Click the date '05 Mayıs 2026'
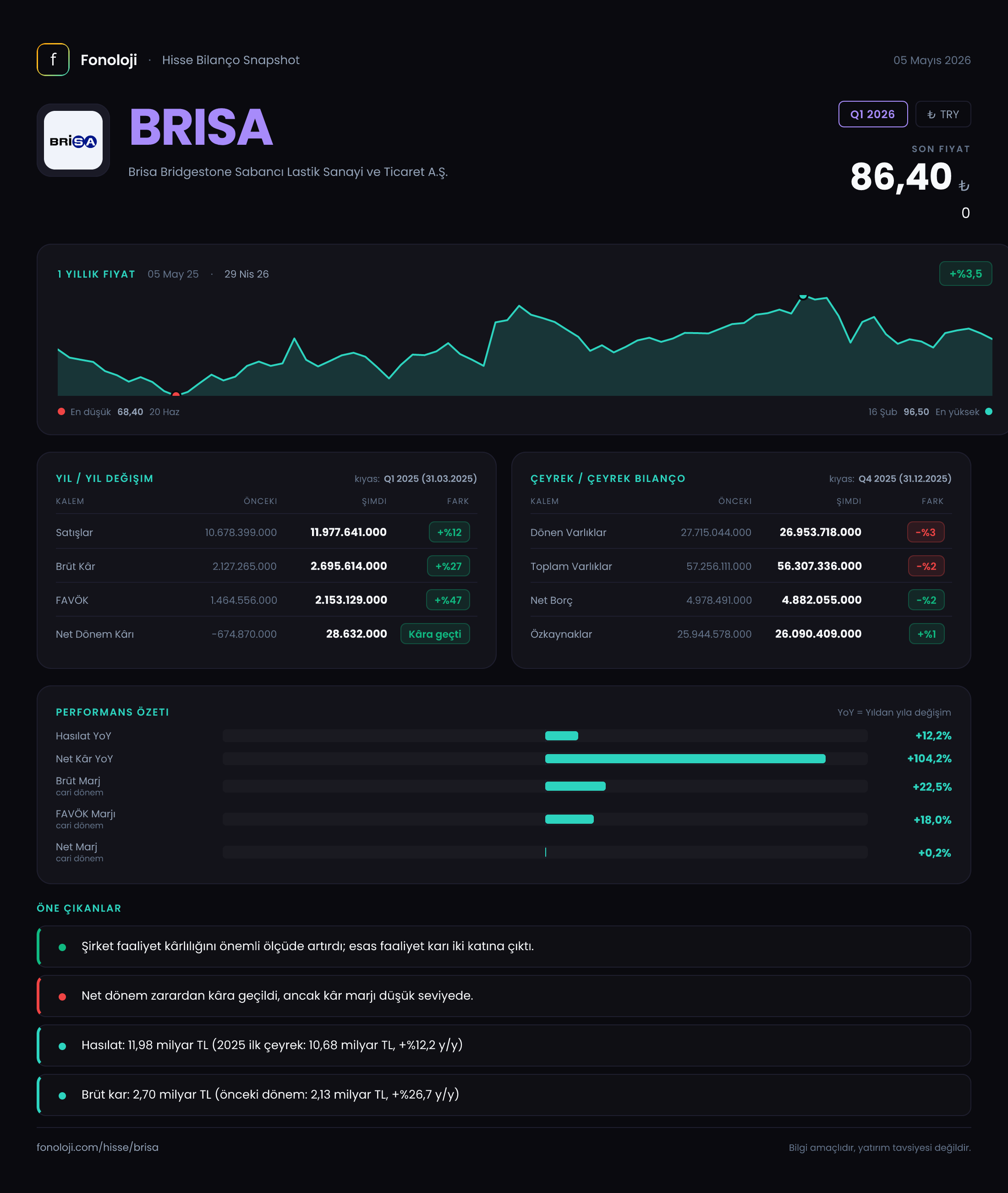The width and height of the screenshot is (1008, 1193). coord(932,60)
